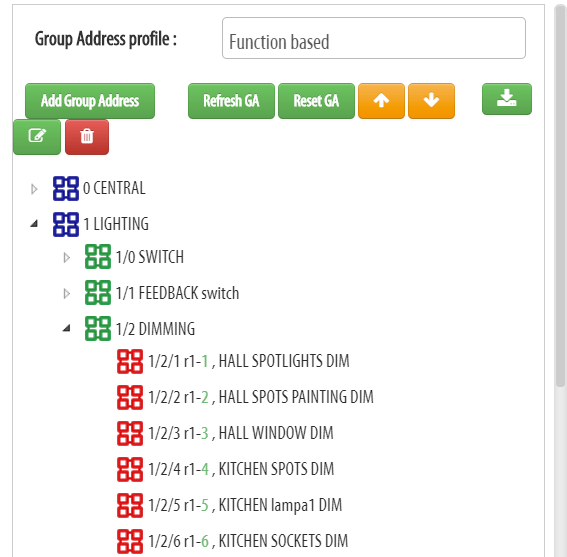Image resolution: width=567 pixels, height=557 pixels.
Task: Collapse the 1 LIGHTING main group
Action: [34, 224]
